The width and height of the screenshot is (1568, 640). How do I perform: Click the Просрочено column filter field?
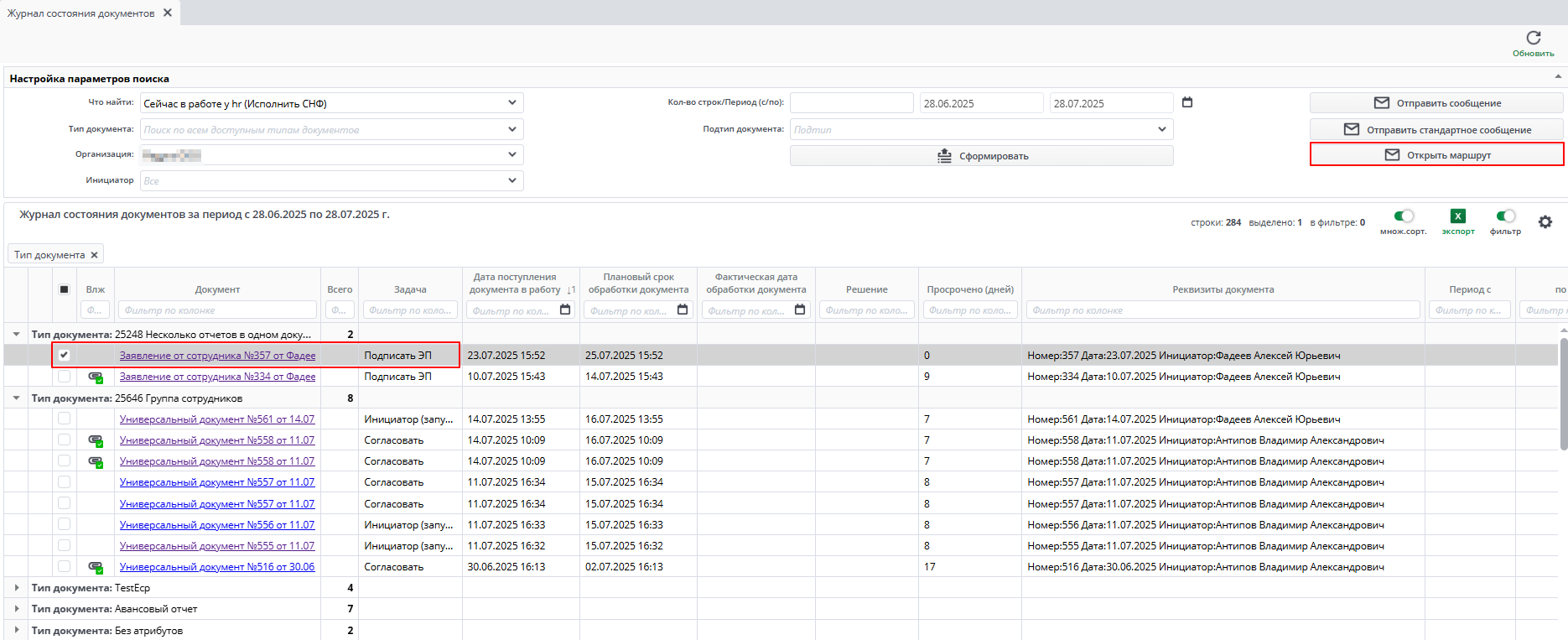click(970, 310)
